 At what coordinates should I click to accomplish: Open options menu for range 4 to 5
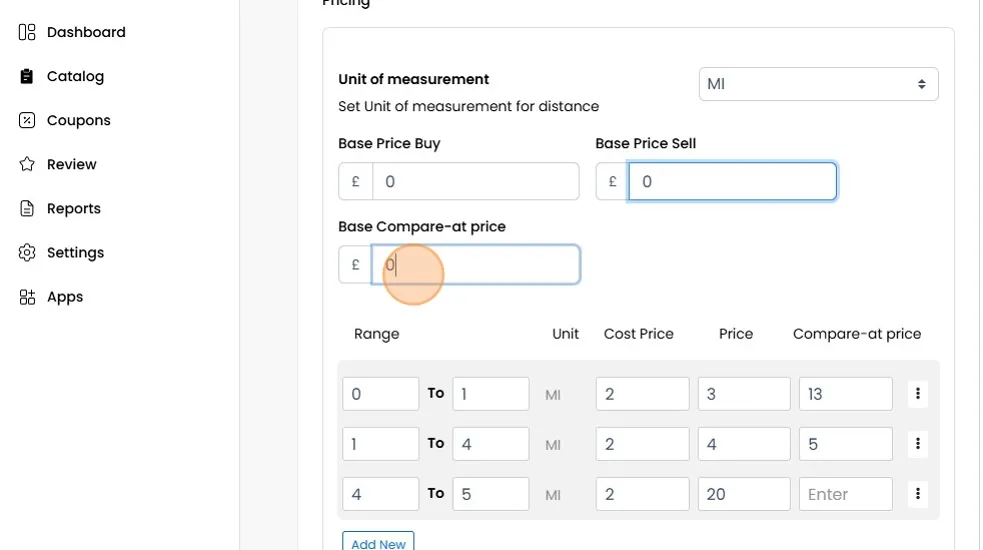918,494
